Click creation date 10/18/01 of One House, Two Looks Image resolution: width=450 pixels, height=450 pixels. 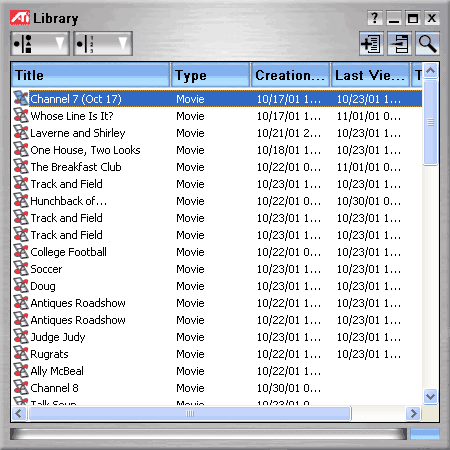coord(289,150)
